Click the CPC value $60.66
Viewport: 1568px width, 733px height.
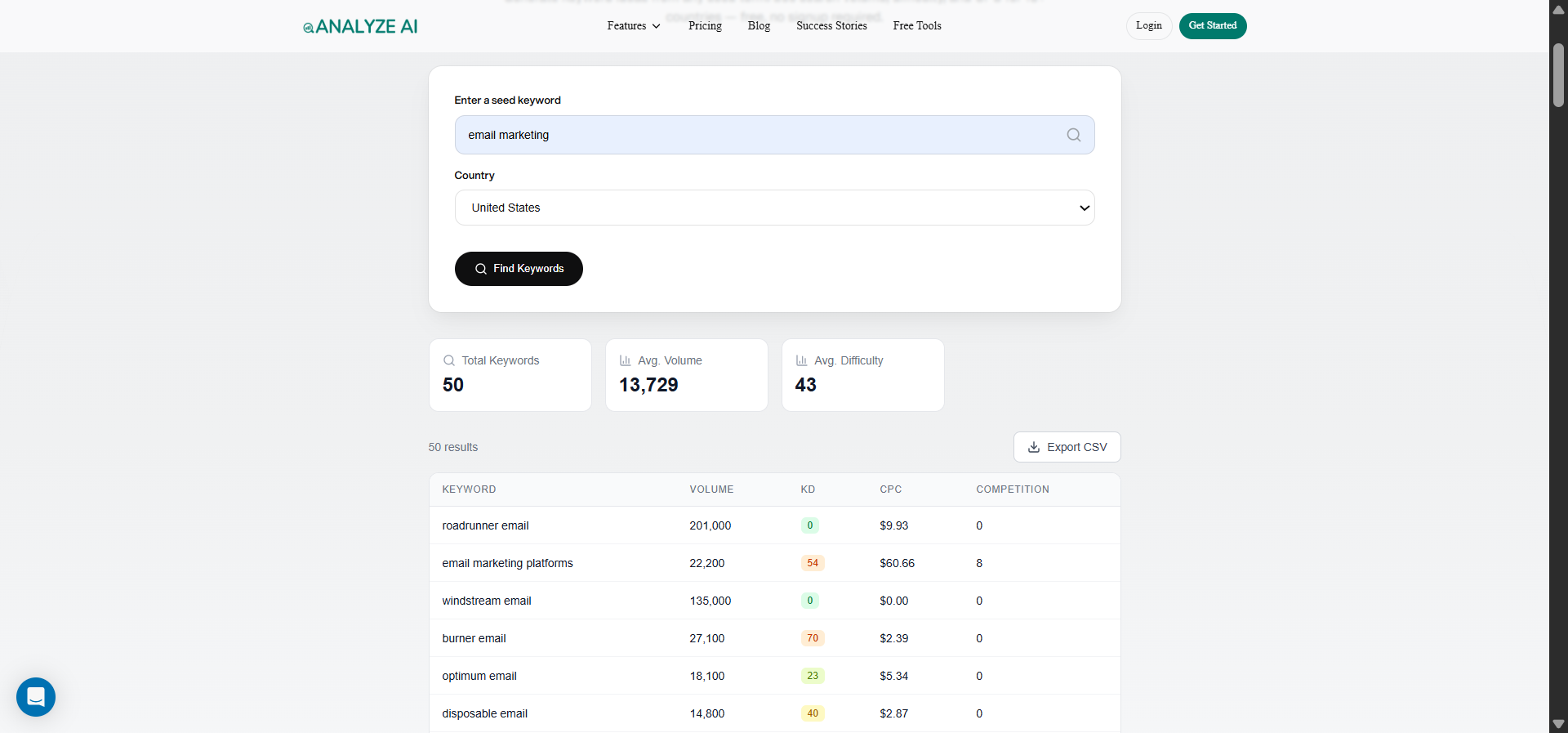tap(897, 563)
